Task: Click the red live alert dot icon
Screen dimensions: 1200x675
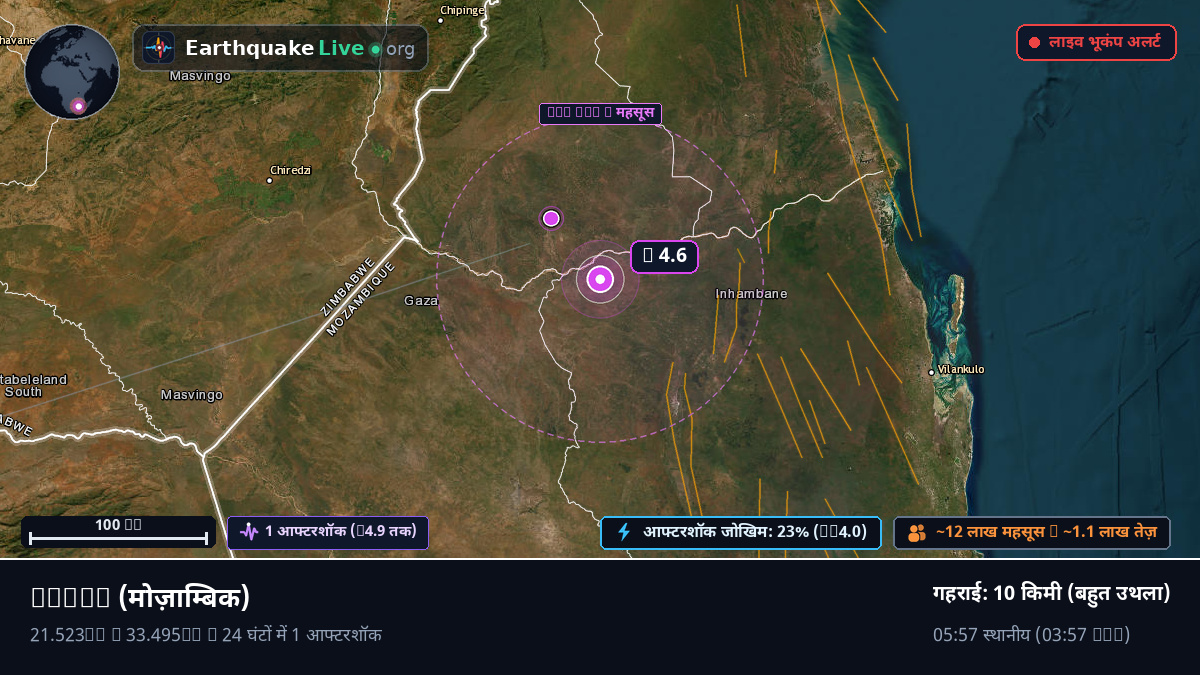Action: click(x=1034, y=43)
